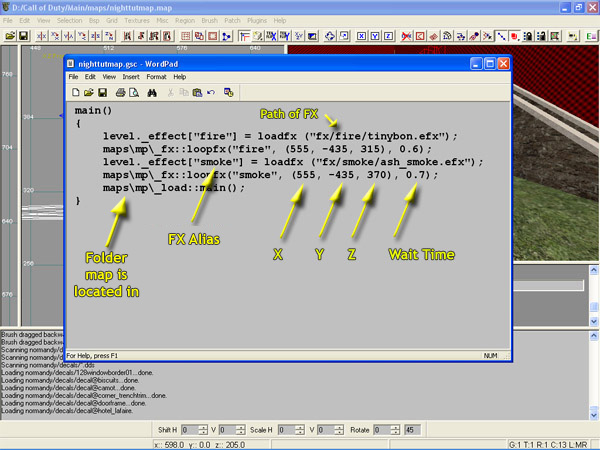The width and height of the screenshot is (600, 450).
Task: Open the Radiant Selection menu
Action: 70,21
